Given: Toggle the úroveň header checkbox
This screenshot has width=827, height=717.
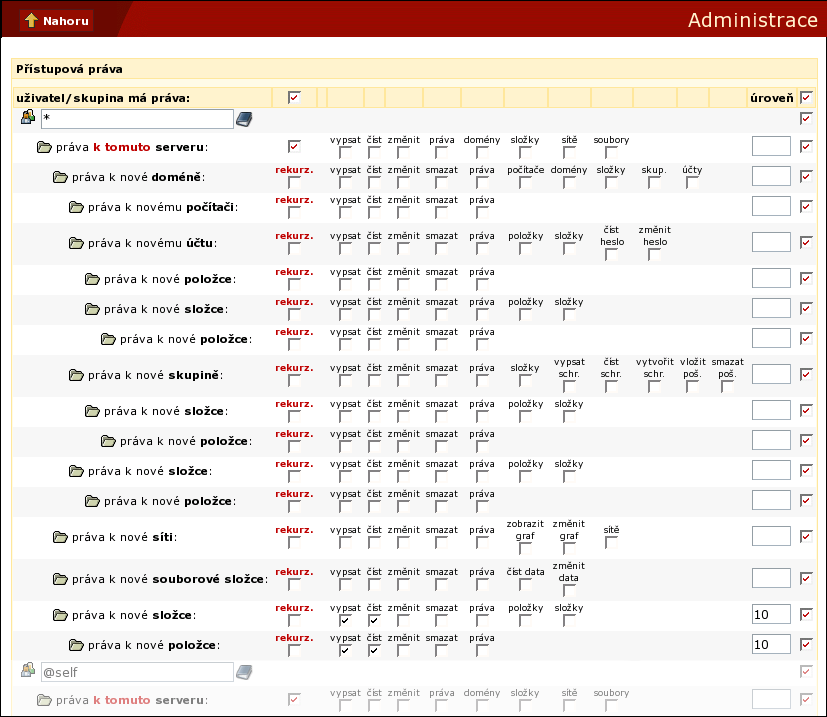Looking at the screenshot, I should [x=807, y=98].
